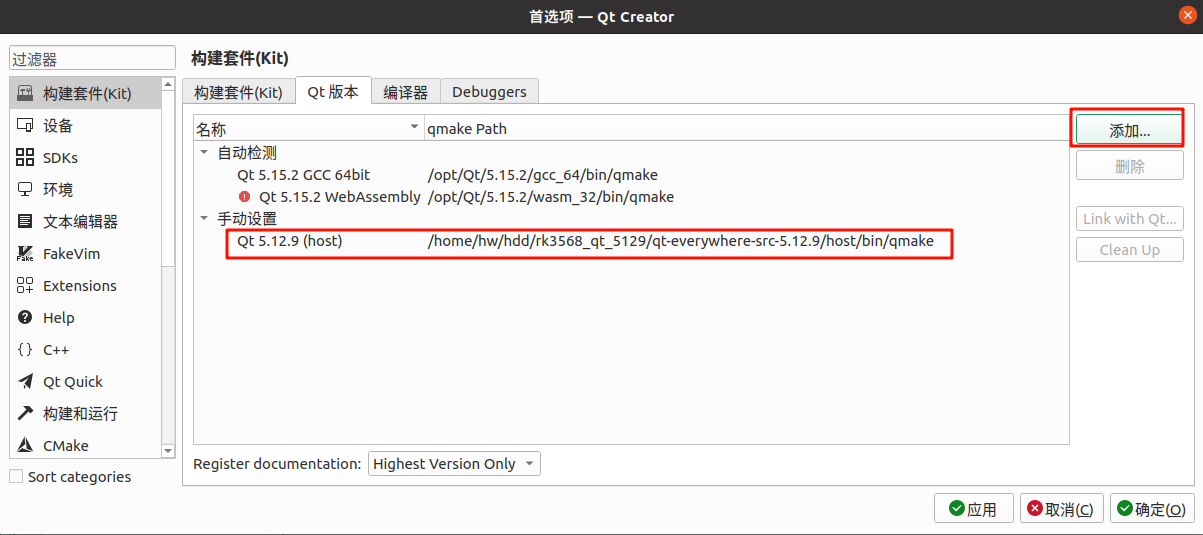Click the 应用 apply button

pos(973,509)
